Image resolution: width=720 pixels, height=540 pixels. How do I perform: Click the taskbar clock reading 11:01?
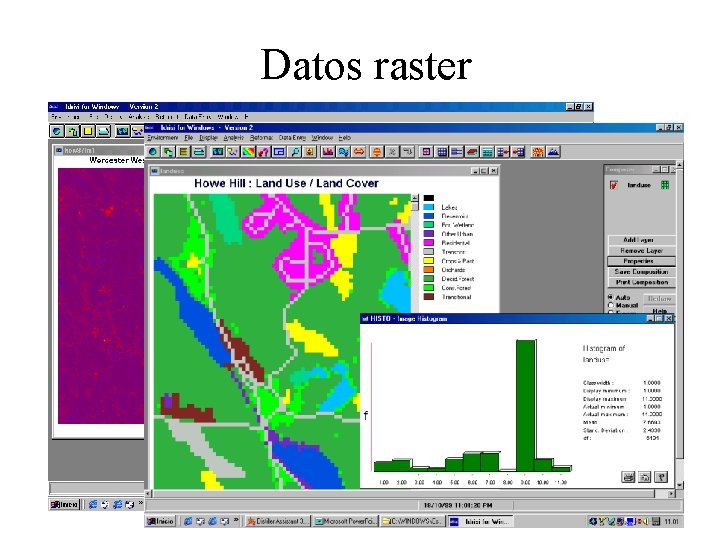click(671, 521)
